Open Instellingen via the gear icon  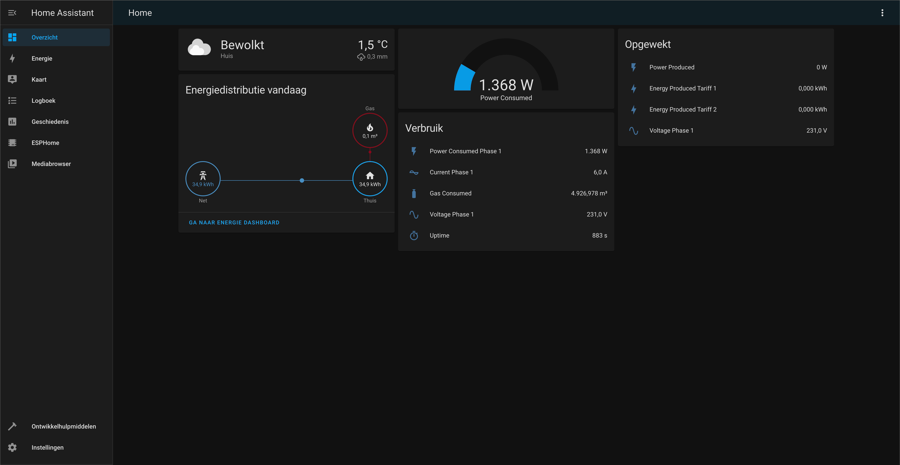[12, 447]
